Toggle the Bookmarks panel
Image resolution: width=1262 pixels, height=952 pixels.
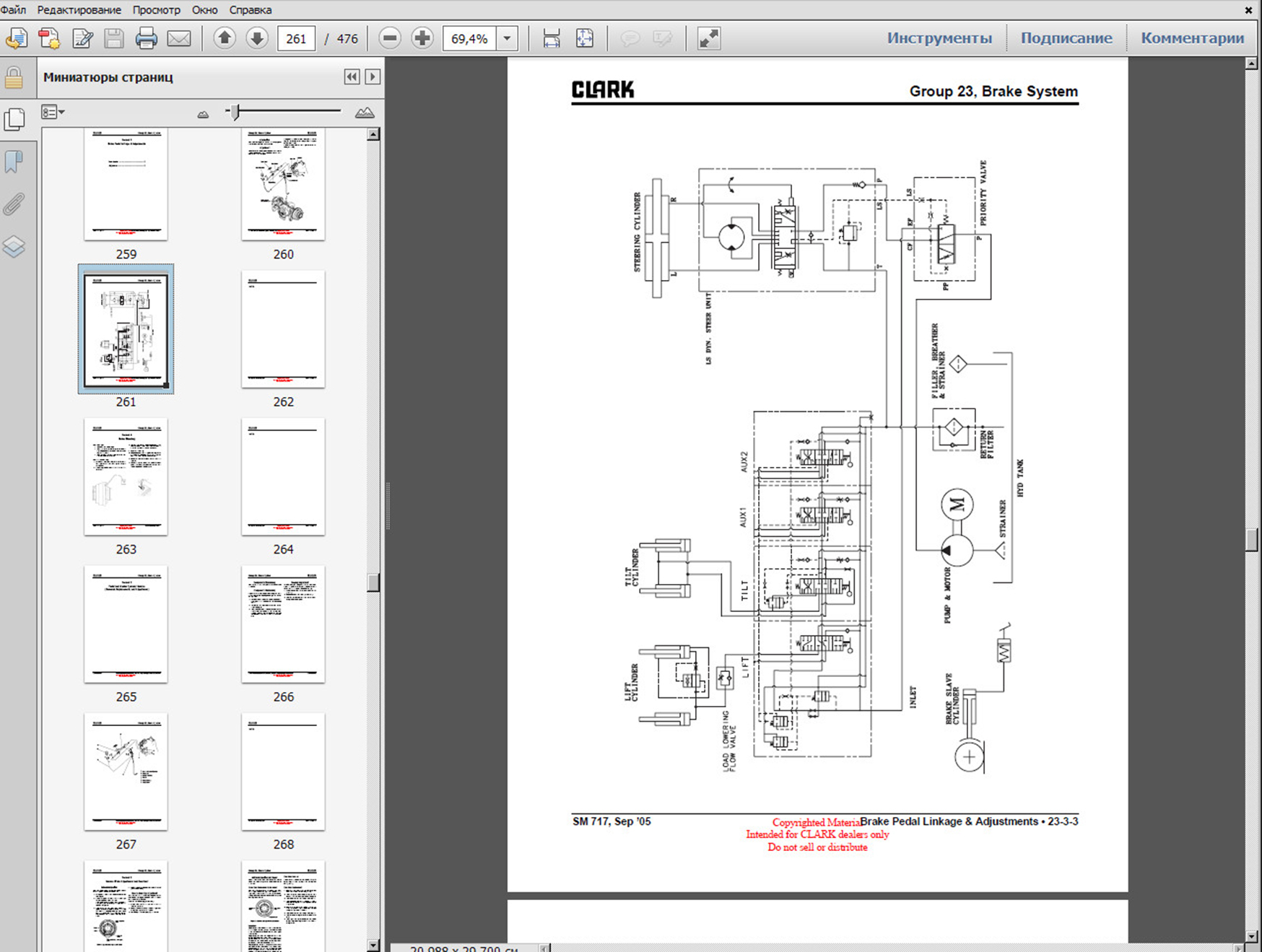[x=14, y=162]
